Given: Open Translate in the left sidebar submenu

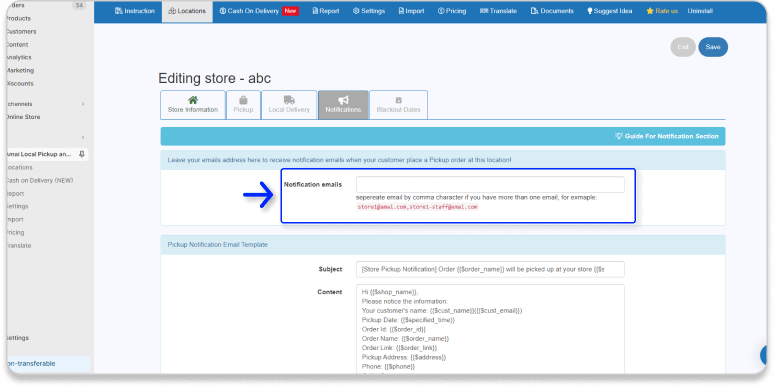Looking at the screenshot, I should tap(18, 246).
